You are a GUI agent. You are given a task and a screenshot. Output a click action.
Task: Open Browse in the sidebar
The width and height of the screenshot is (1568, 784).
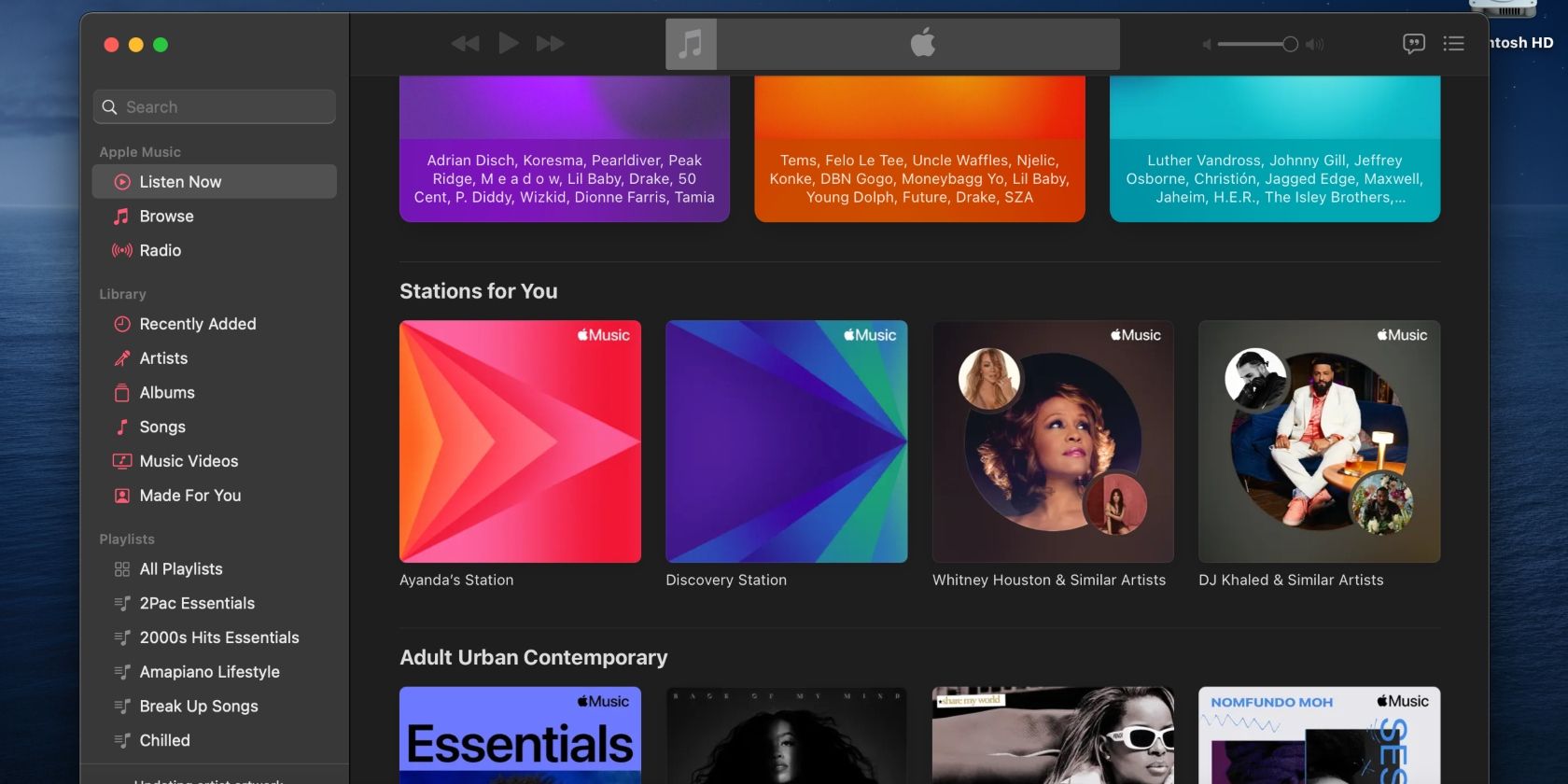(x=215, y=217)
